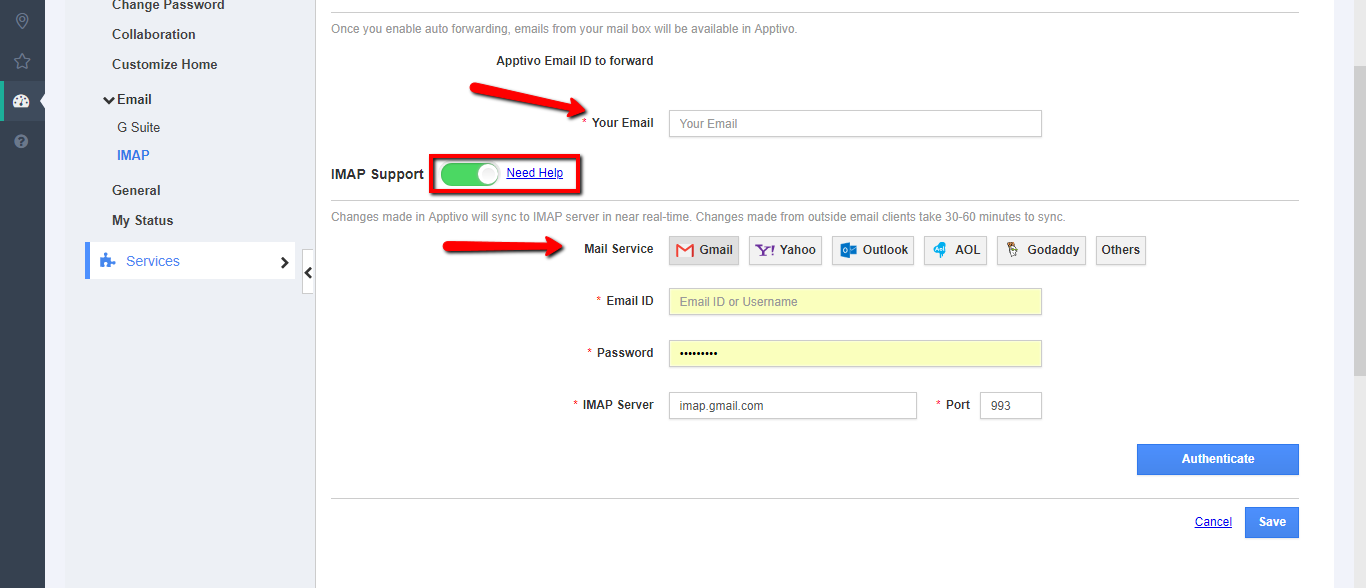Image resolution: width=1366 pixels, height=588 pixels.
Task: Click the dashboard gauge icon in sidebar
Action: 22,101
